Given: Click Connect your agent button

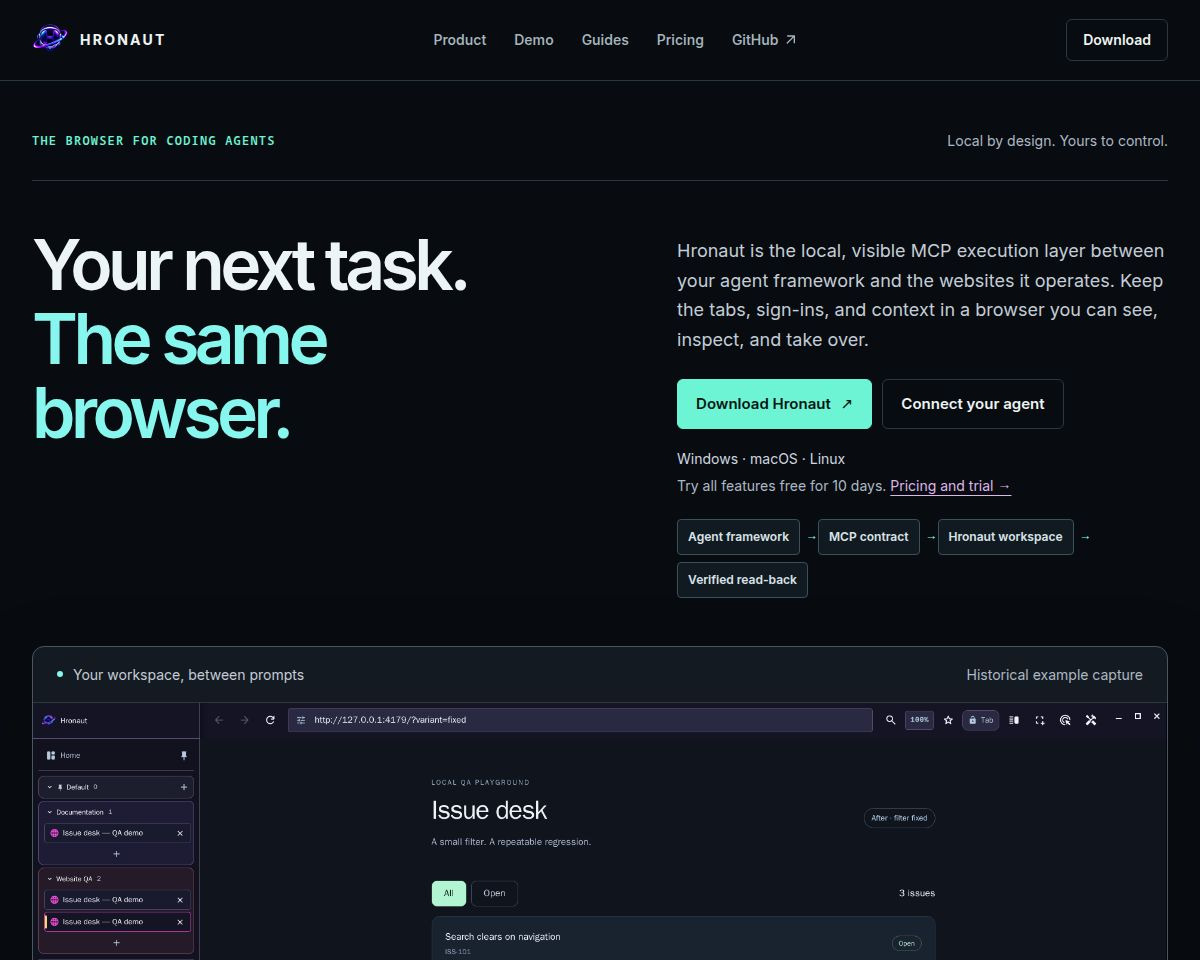Looking at the screenshot, I should (973, 404).
